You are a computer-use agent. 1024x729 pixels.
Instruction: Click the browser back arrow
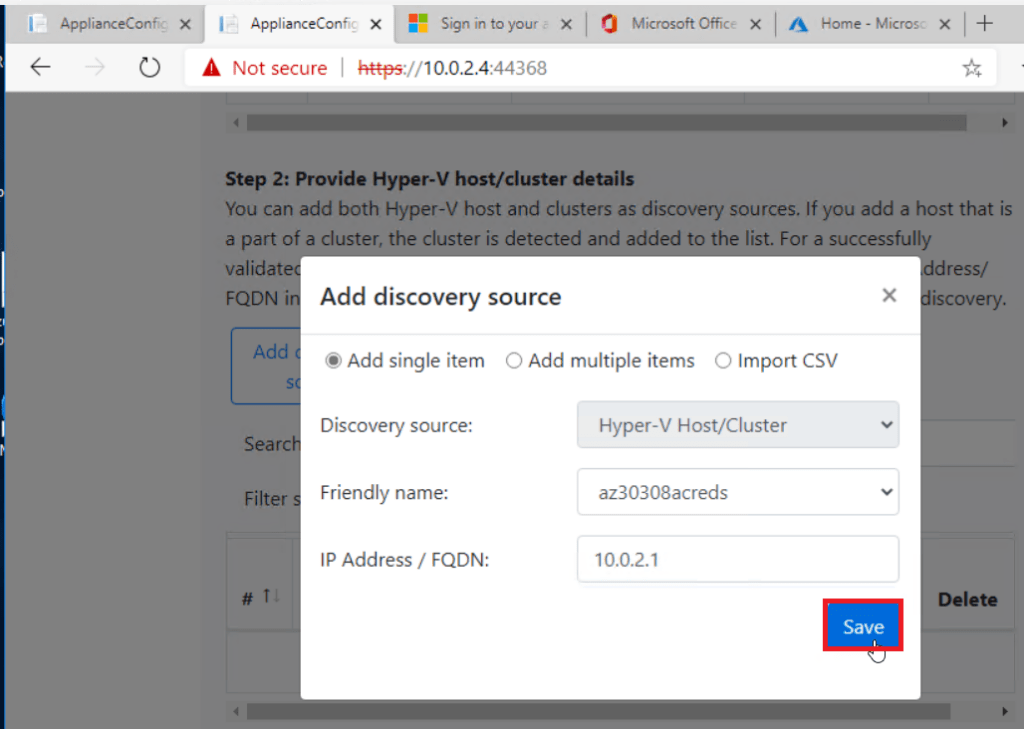coord(40,67)
